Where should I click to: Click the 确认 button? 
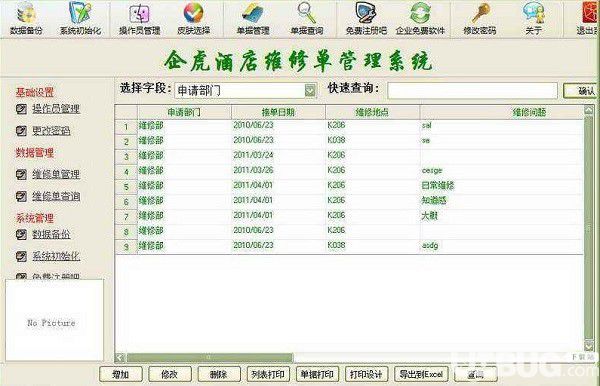coord(581,91)
